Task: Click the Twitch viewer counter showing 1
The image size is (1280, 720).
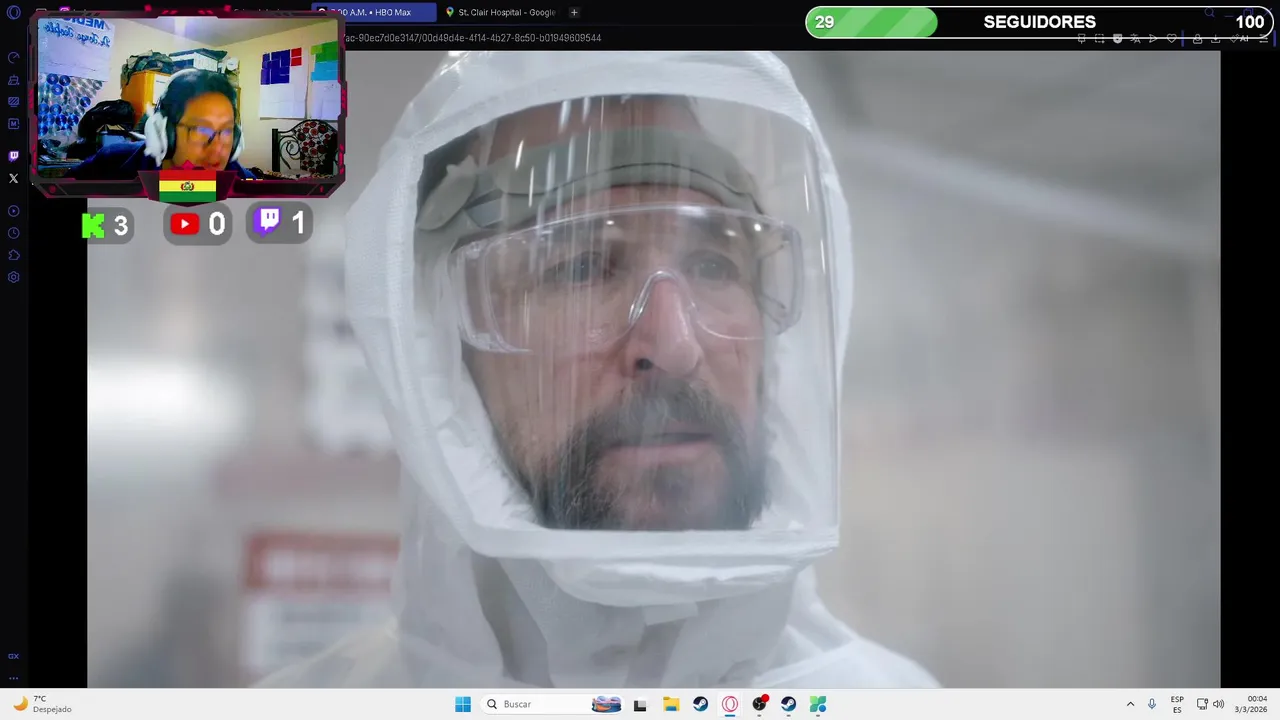Action: (x=281, y=223)
